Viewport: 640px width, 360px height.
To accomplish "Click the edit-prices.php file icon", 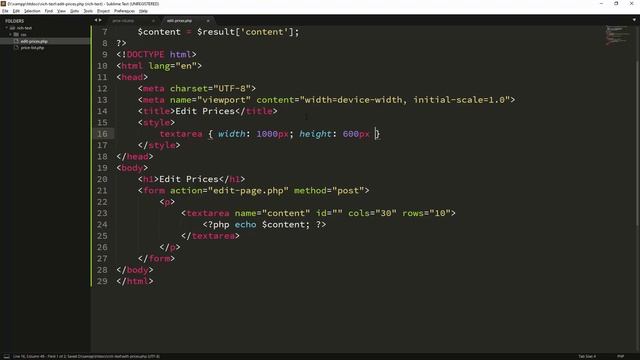I will pos(16,41).
